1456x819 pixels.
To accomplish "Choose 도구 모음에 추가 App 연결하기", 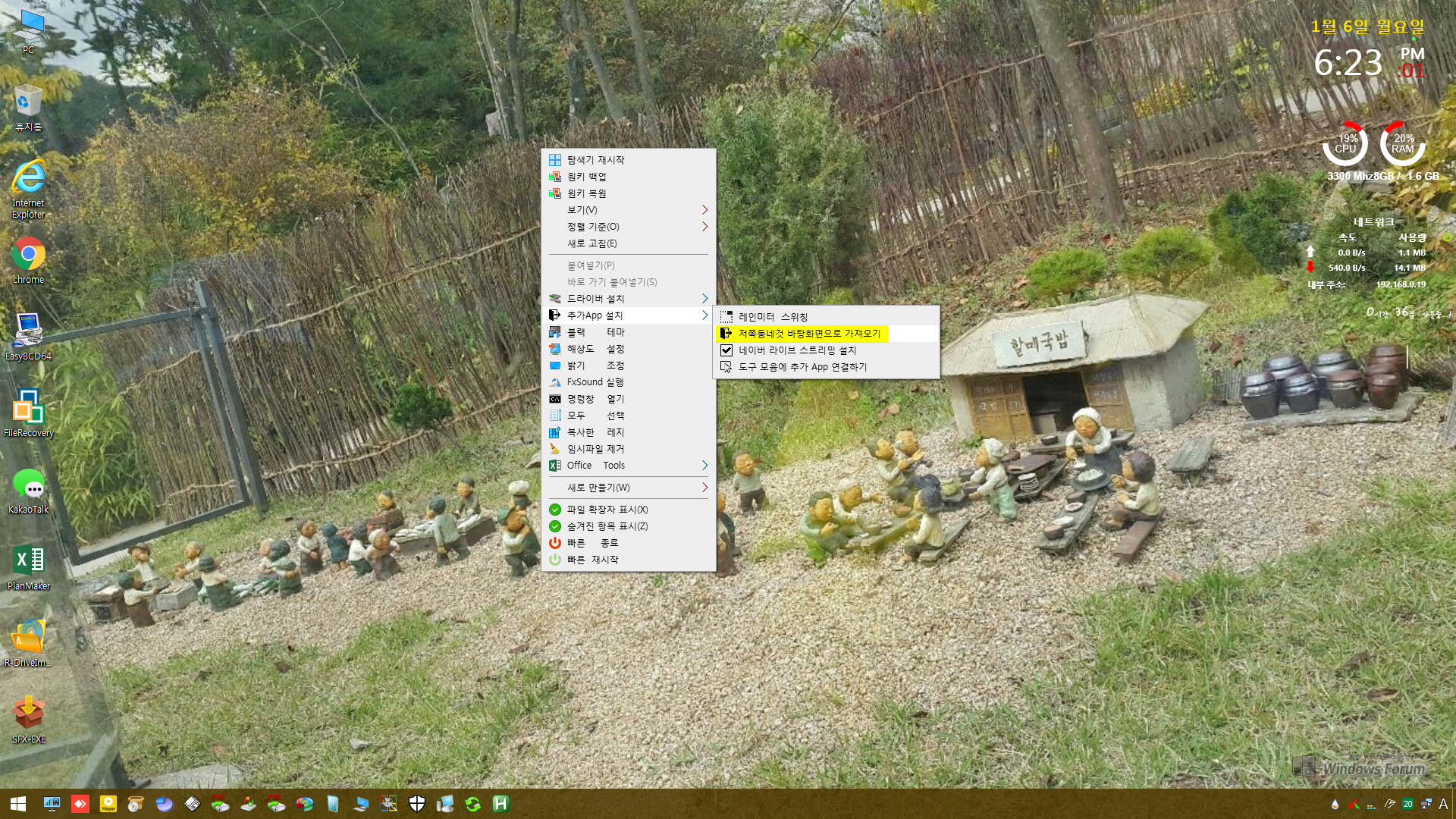I will (827, 367).
